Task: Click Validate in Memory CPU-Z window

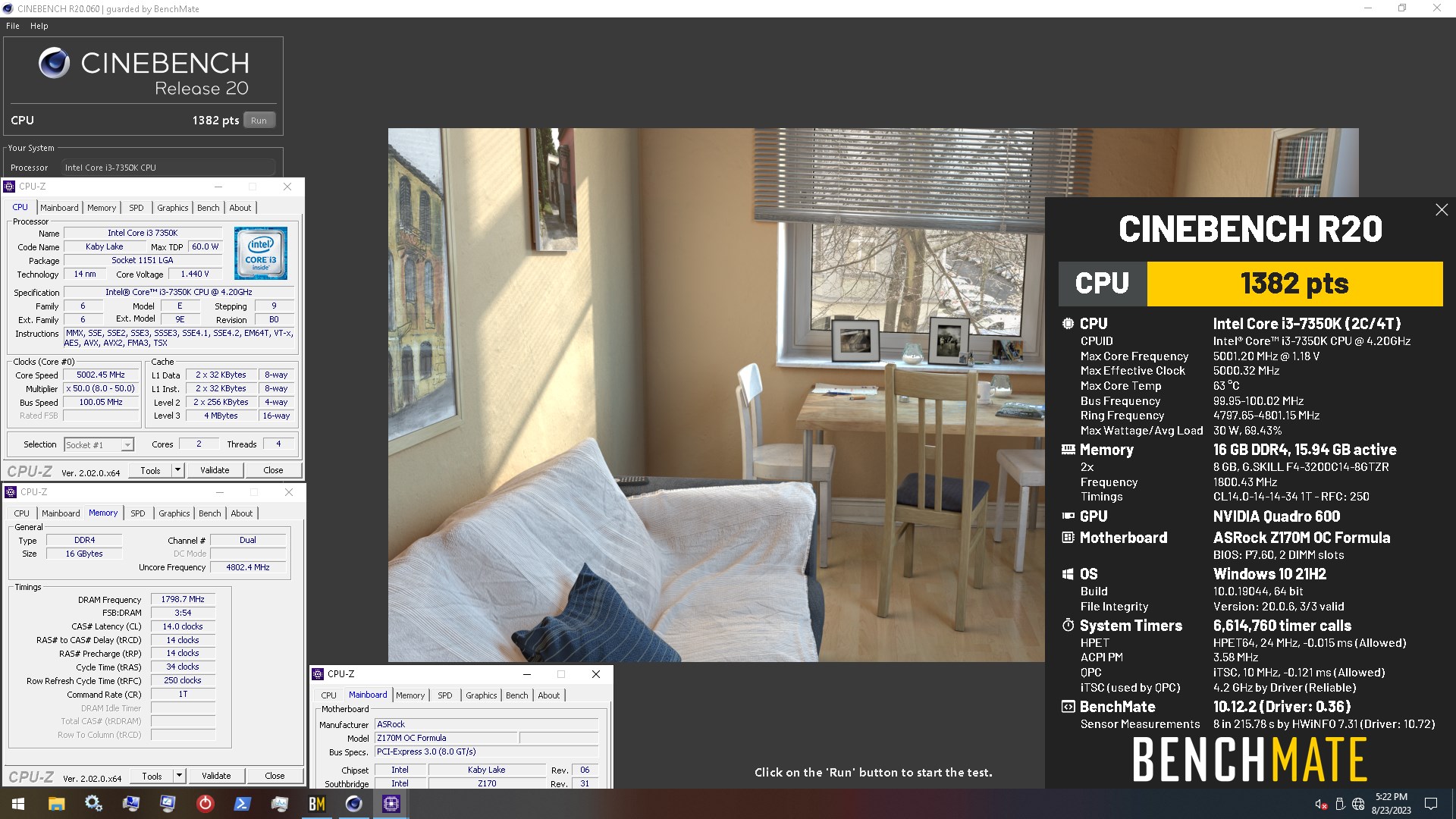Action: [x=216, y=777]
